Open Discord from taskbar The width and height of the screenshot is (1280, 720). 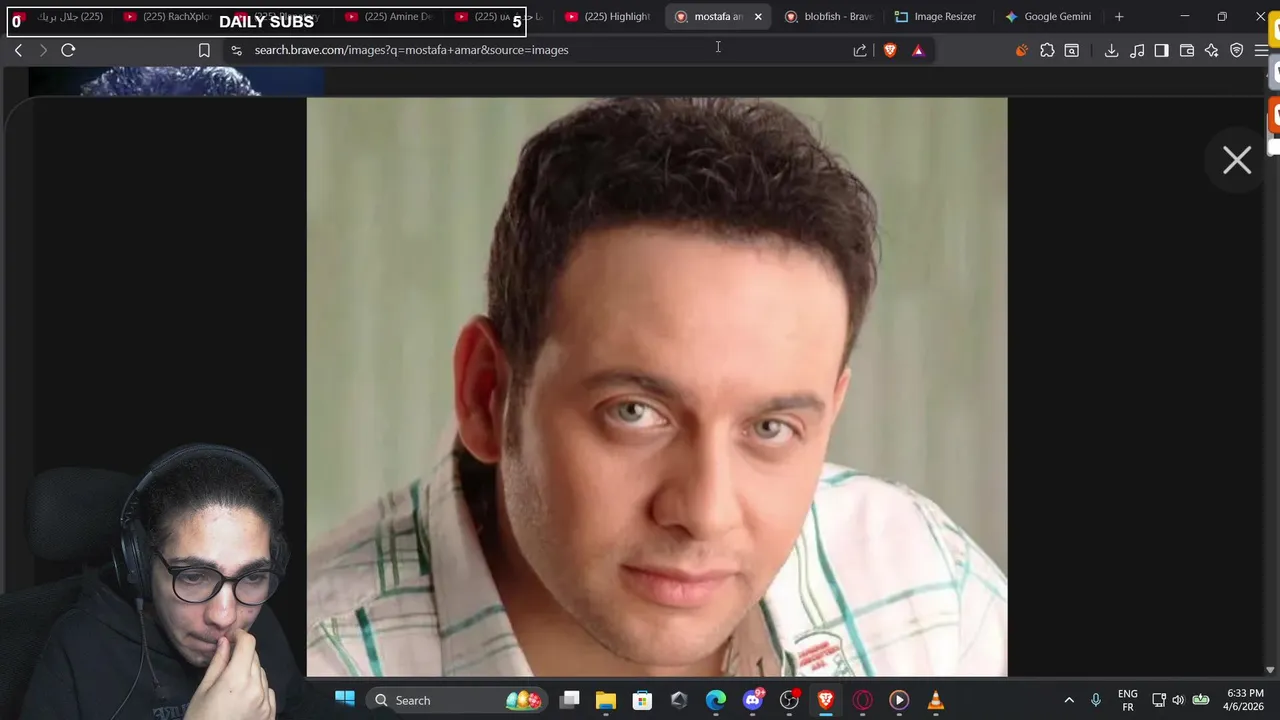click(x=753, y=700)
